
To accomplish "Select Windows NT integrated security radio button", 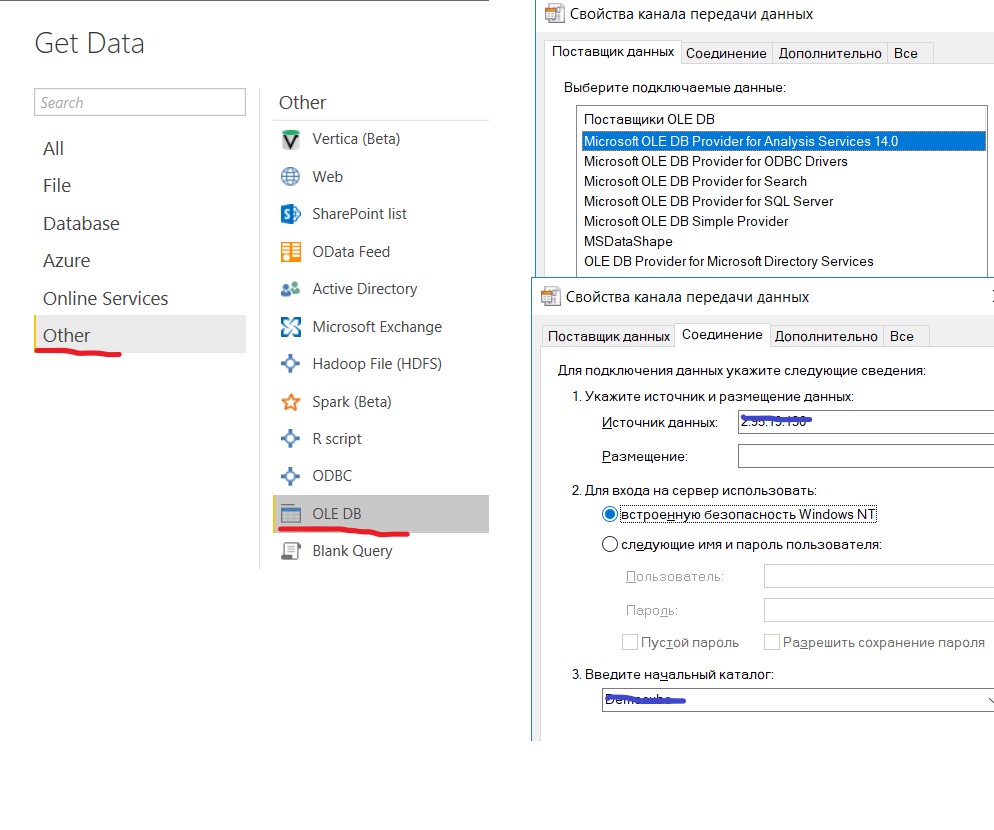I will tap(609, 514).
